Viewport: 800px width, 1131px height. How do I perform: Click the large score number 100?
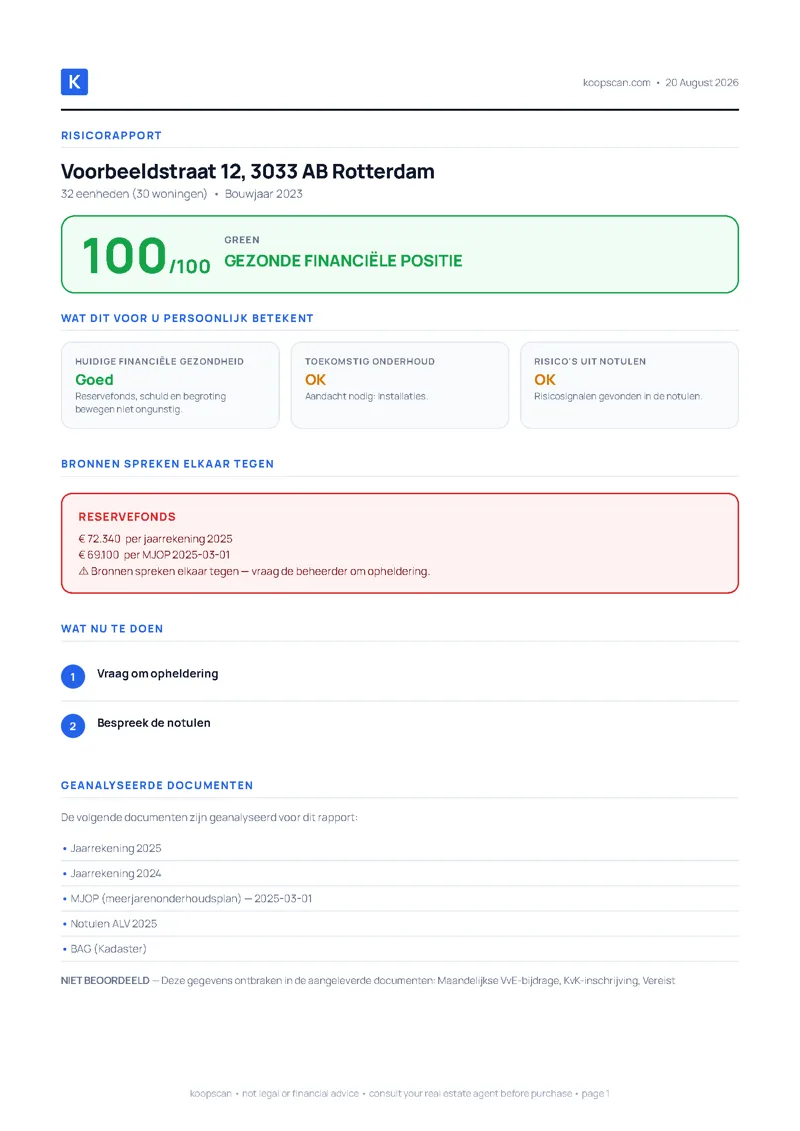click(125, 256)
